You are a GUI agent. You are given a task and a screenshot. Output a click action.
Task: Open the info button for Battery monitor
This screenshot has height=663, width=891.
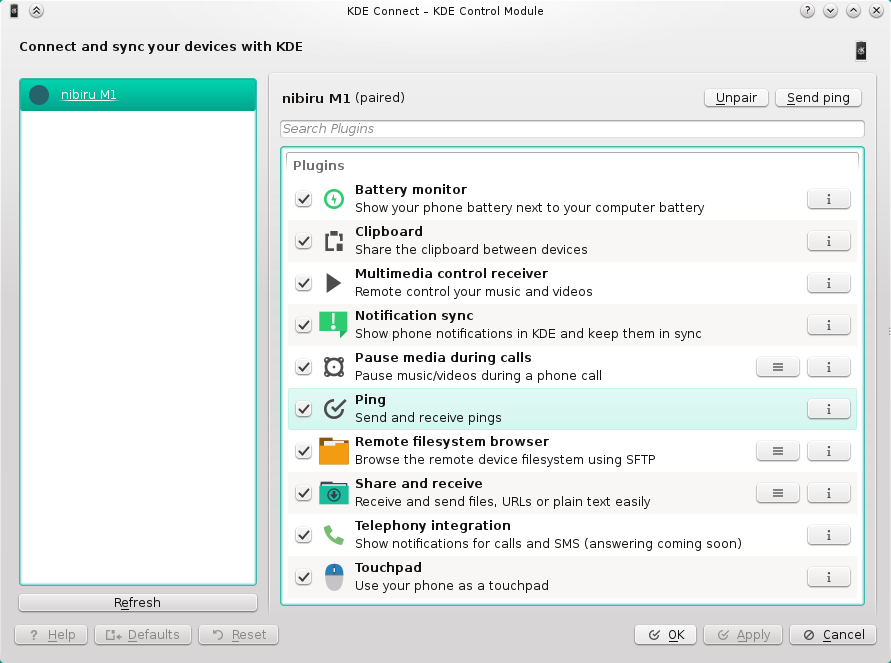pyautogui.click(x=828, y=199)
